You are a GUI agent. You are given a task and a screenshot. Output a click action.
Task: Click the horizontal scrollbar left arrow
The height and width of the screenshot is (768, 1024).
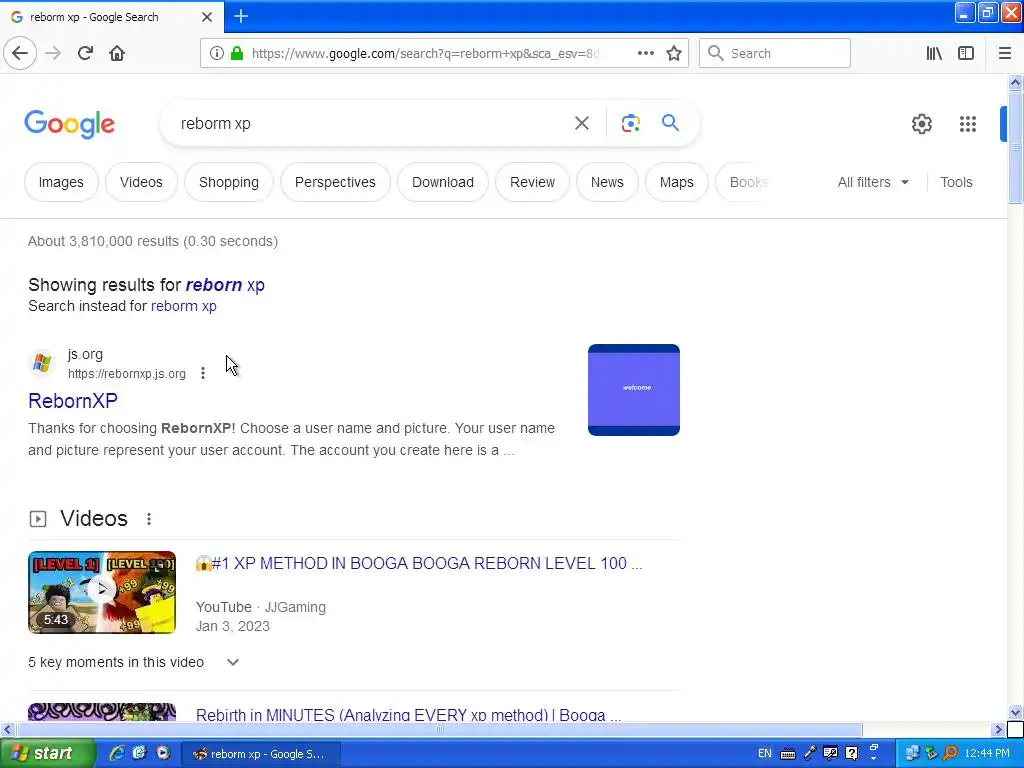point(7,729)
